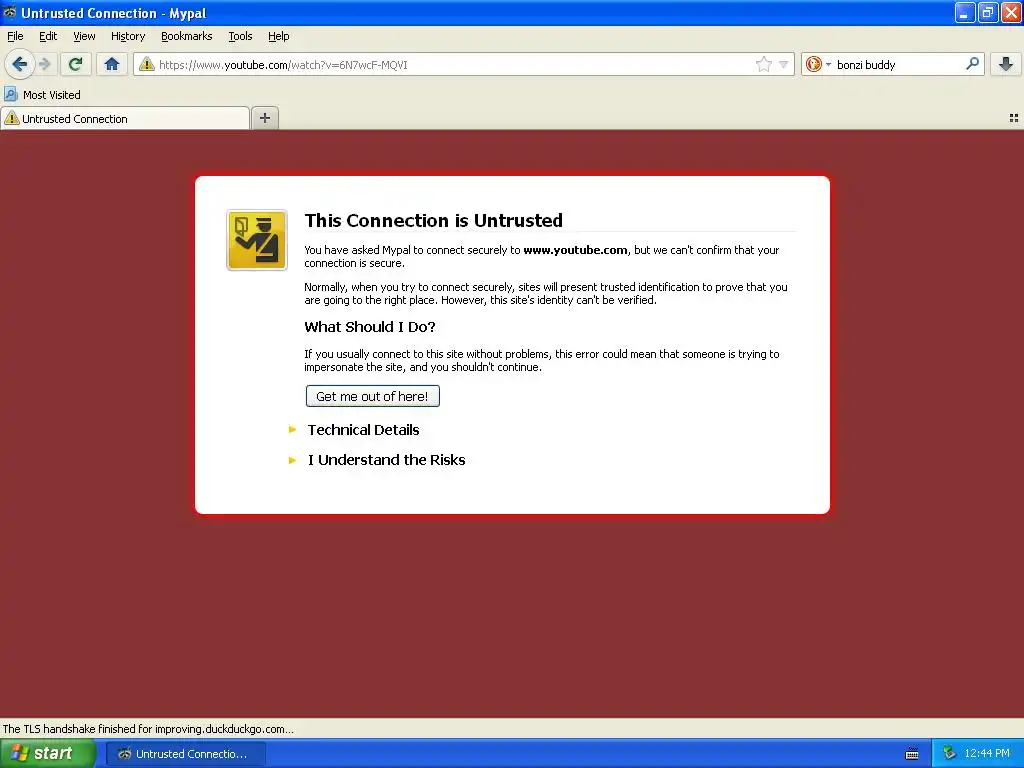This screenshot has height=768, width=1024.
Task: Open the URL history dropdown arrow
Action: pyautogui.click(x=783, y=64)
